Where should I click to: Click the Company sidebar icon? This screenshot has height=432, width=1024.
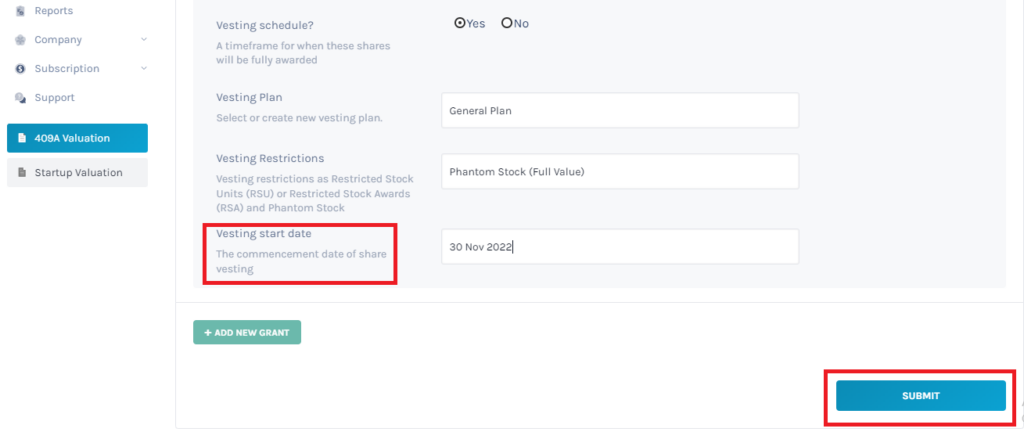pyautogui.click(x=20, y=40)
